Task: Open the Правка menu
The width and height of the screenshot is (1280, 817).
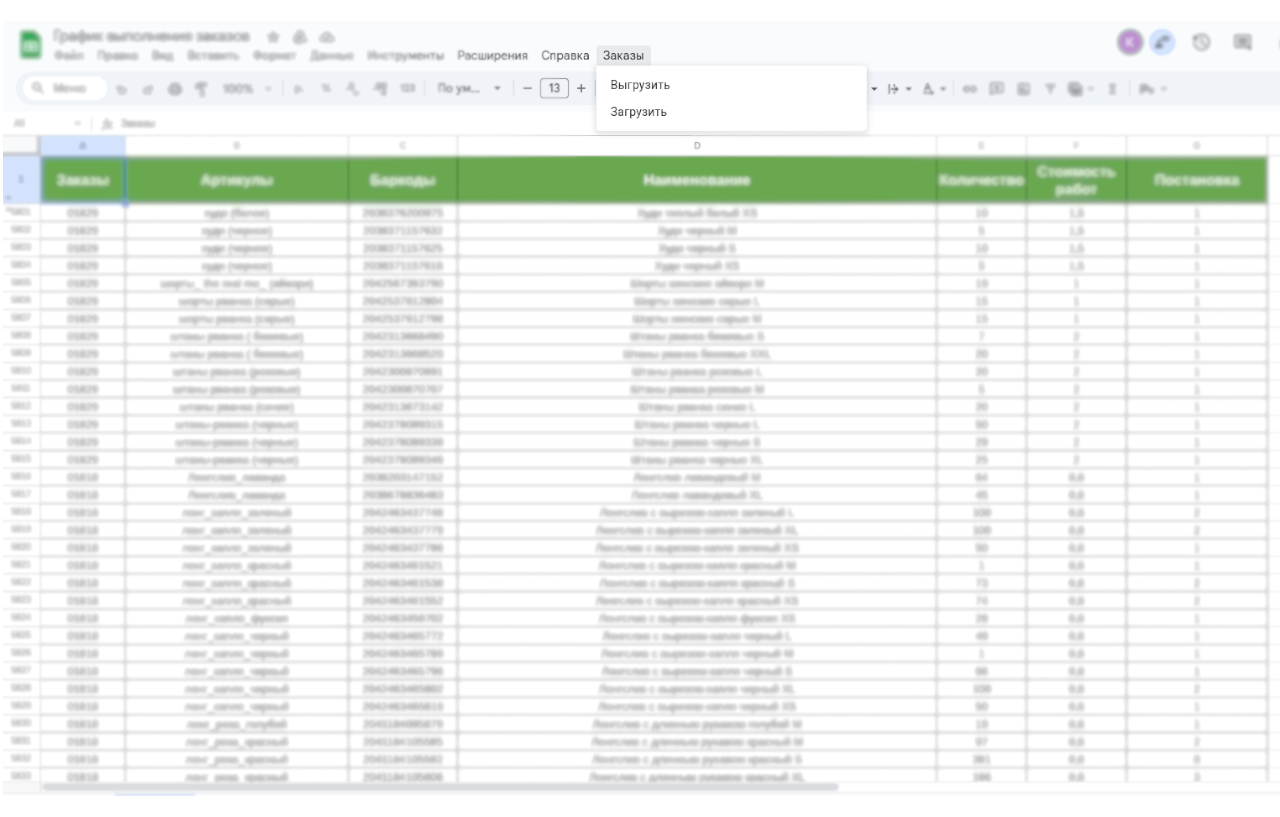Action: tap(117, 55)
